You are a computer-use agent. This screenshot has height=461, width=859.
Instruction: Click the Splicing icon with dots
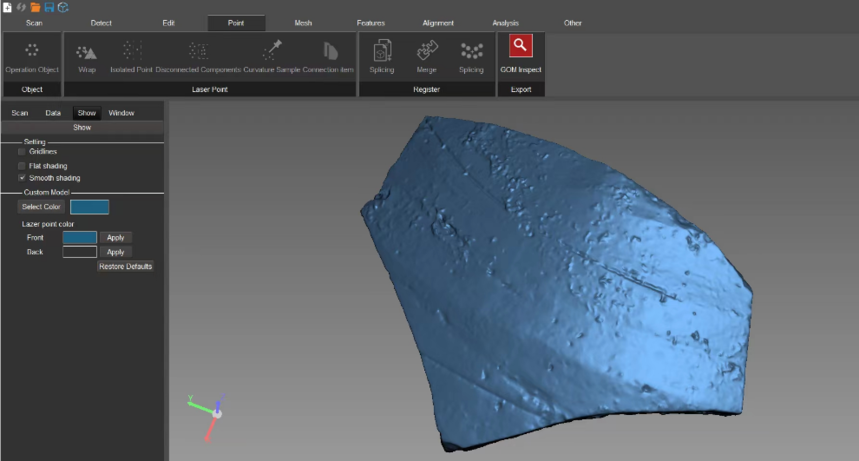point(471,57)
